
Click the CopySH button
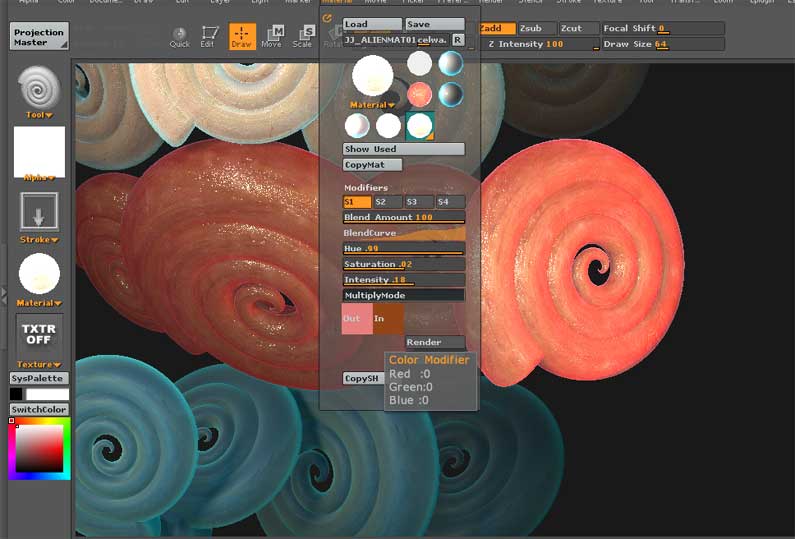pos(364,378)
